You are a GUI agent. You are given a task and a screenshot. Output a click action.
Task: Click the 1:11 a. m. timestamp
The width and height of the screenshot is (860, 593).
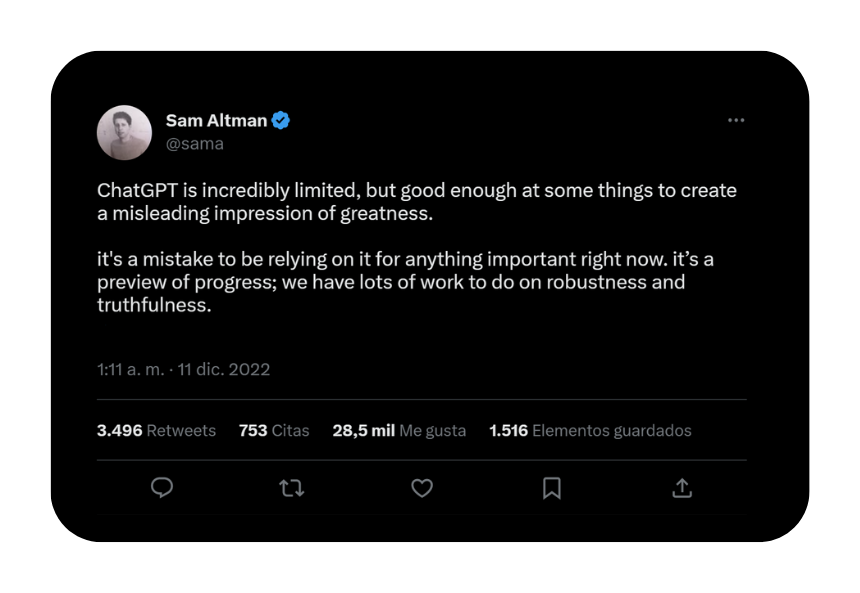pyautogui.click(x=131, y=369)
